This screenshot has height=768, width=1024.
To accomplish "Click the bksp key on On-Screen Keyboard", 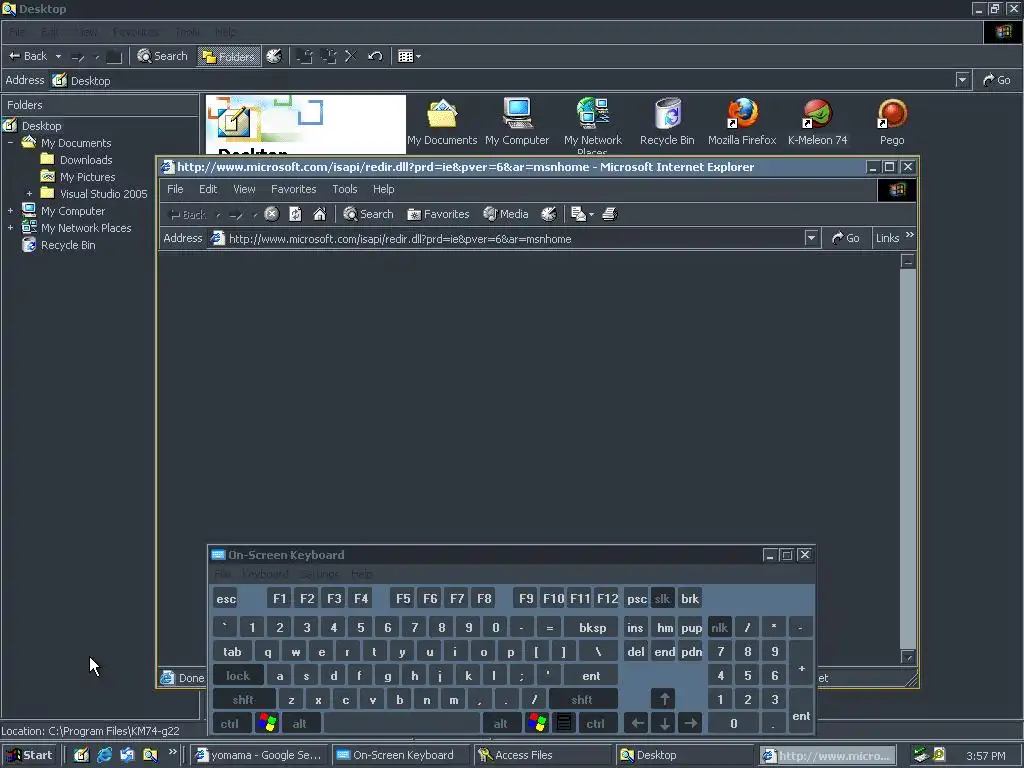I will pos(592,628).
